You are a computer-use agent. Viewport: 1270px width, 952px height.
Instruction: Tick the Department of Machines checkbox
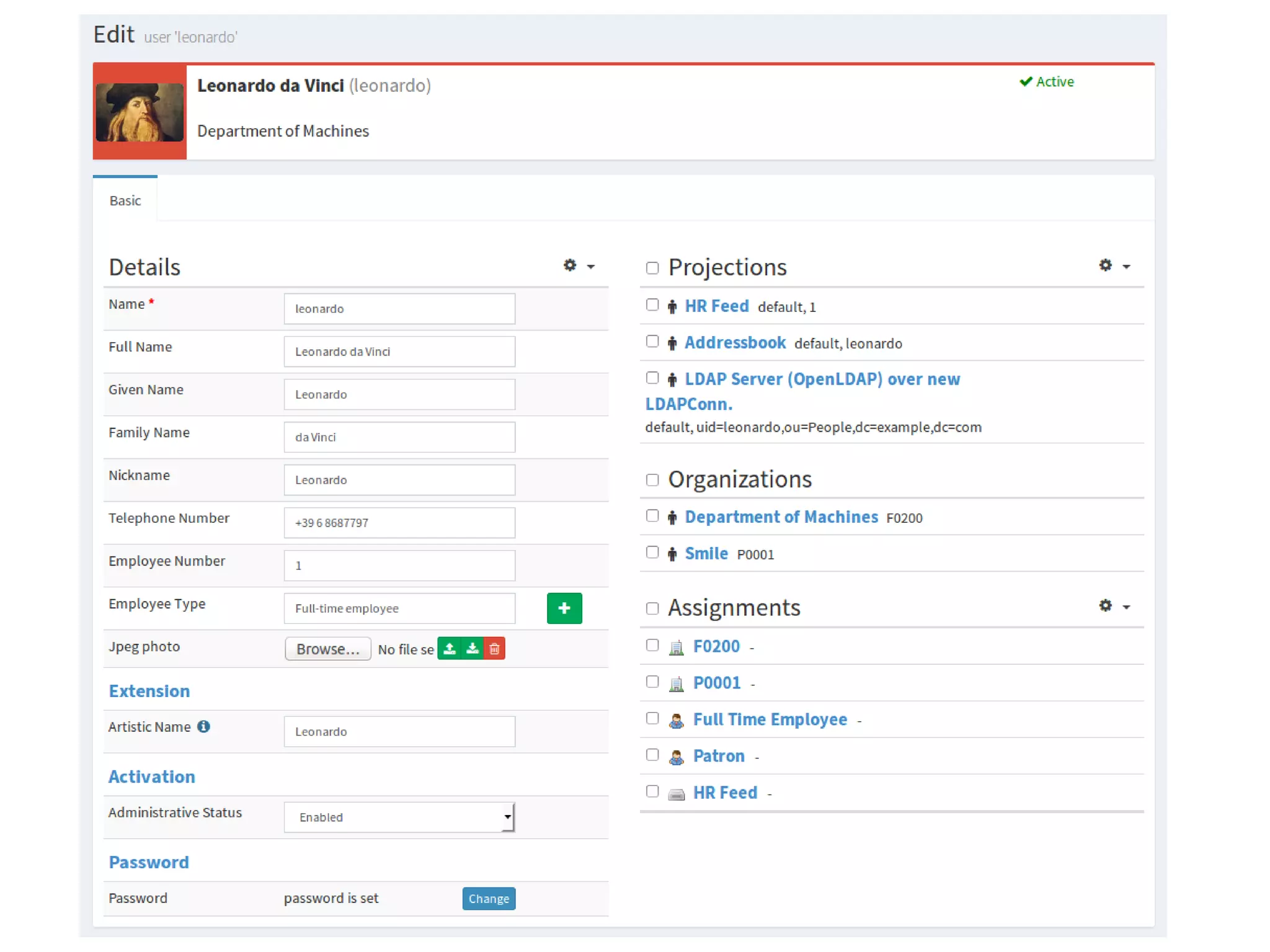pyautogui.click(x=652, y=515)
